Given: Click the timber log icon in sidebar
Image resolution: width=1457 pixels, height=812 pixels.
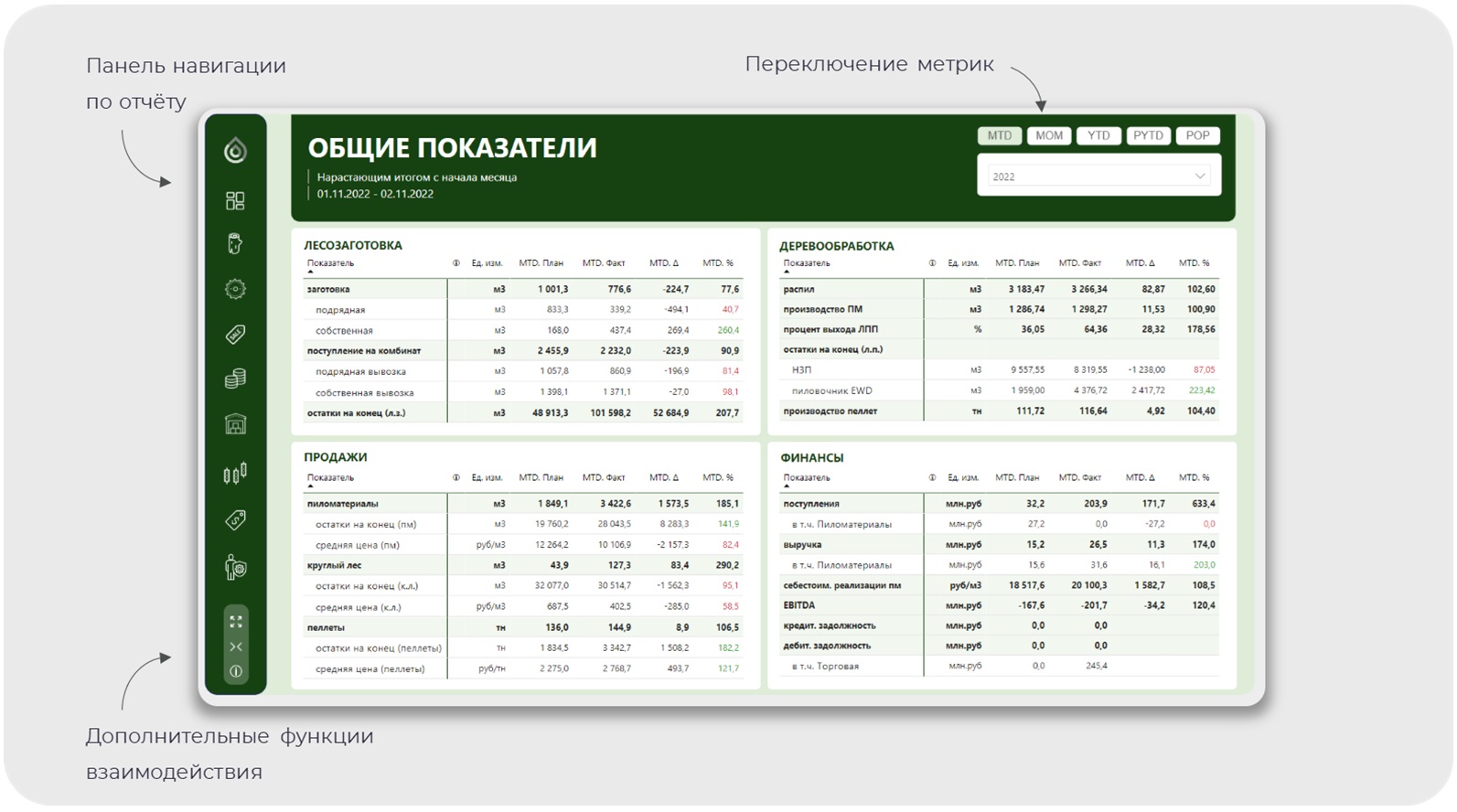Looking at the screenshot, I should [x=235, y=244].
